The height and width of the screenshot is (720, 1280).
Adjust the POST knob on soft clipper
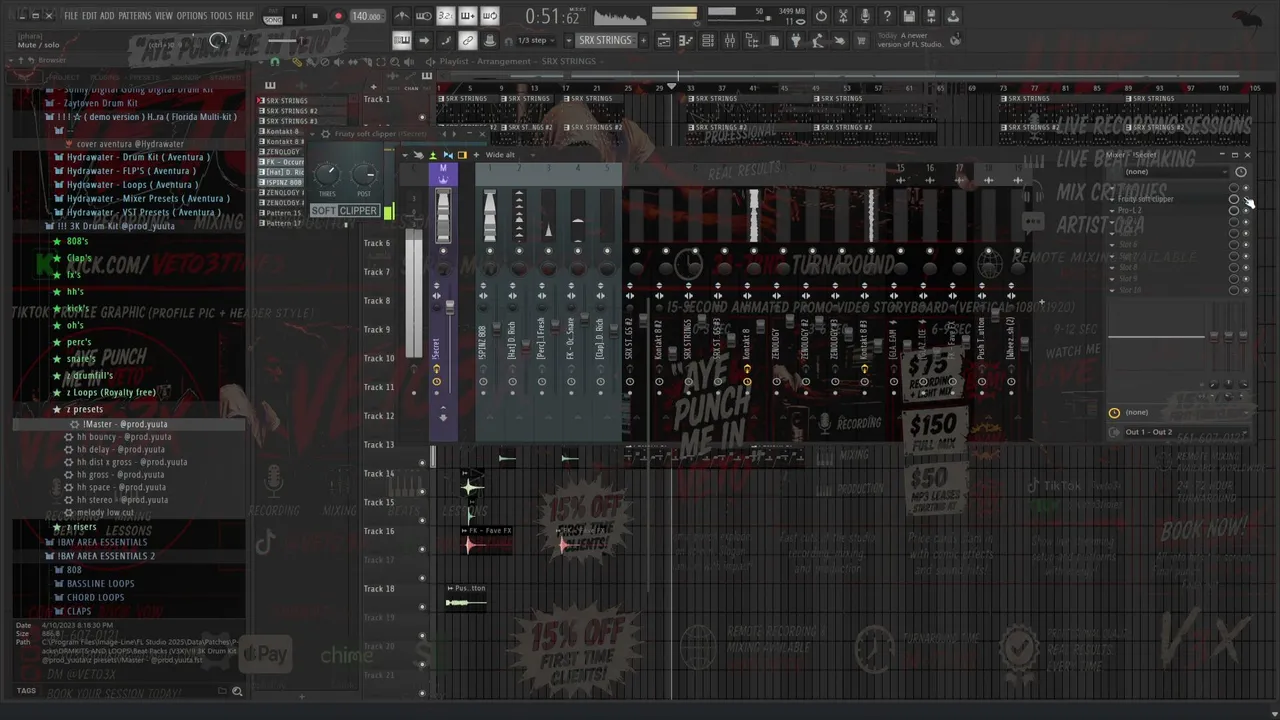[x=364, y=173]
